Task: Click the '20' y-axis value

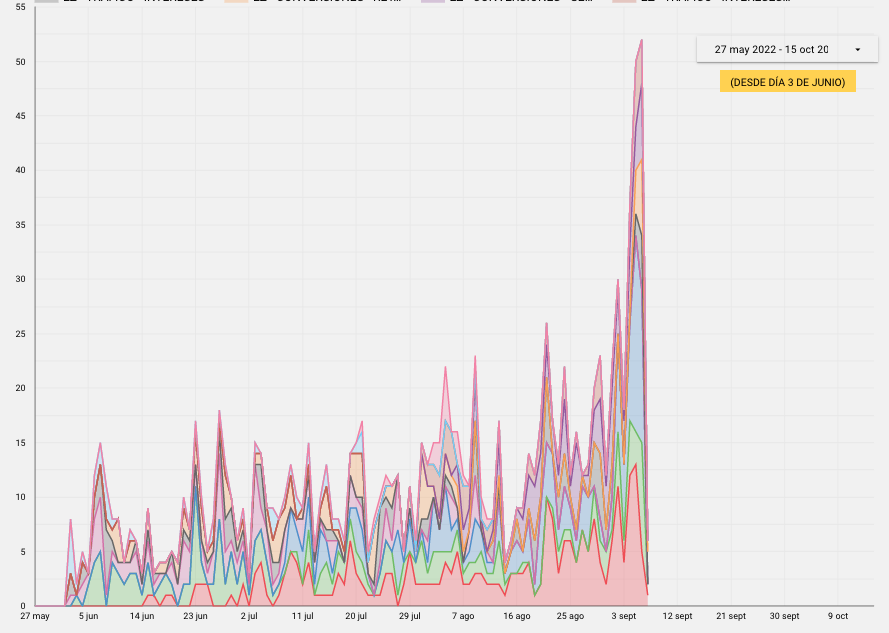Action: (20, 389)
